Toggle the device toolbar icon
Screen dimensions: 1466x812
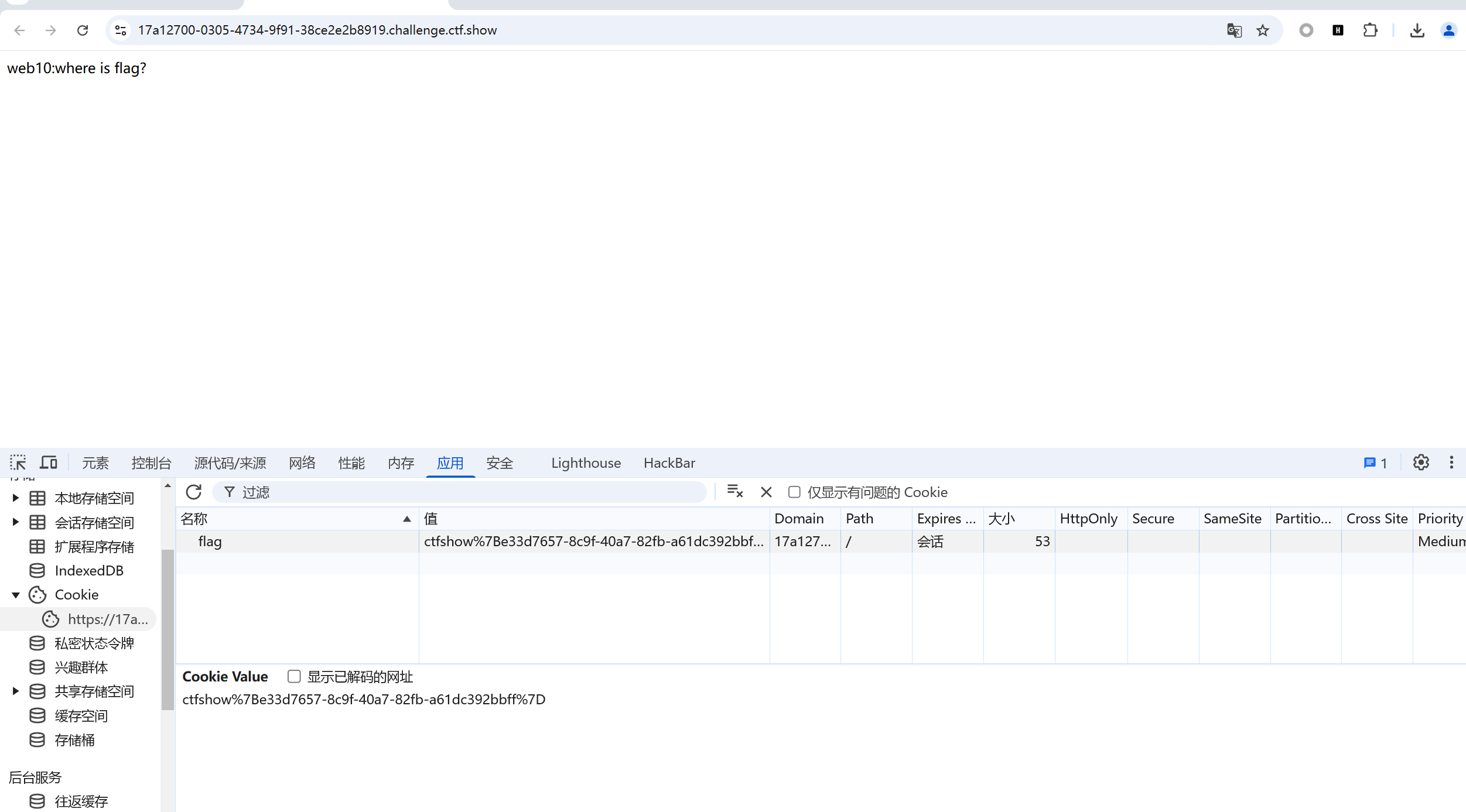click(49, 463)
